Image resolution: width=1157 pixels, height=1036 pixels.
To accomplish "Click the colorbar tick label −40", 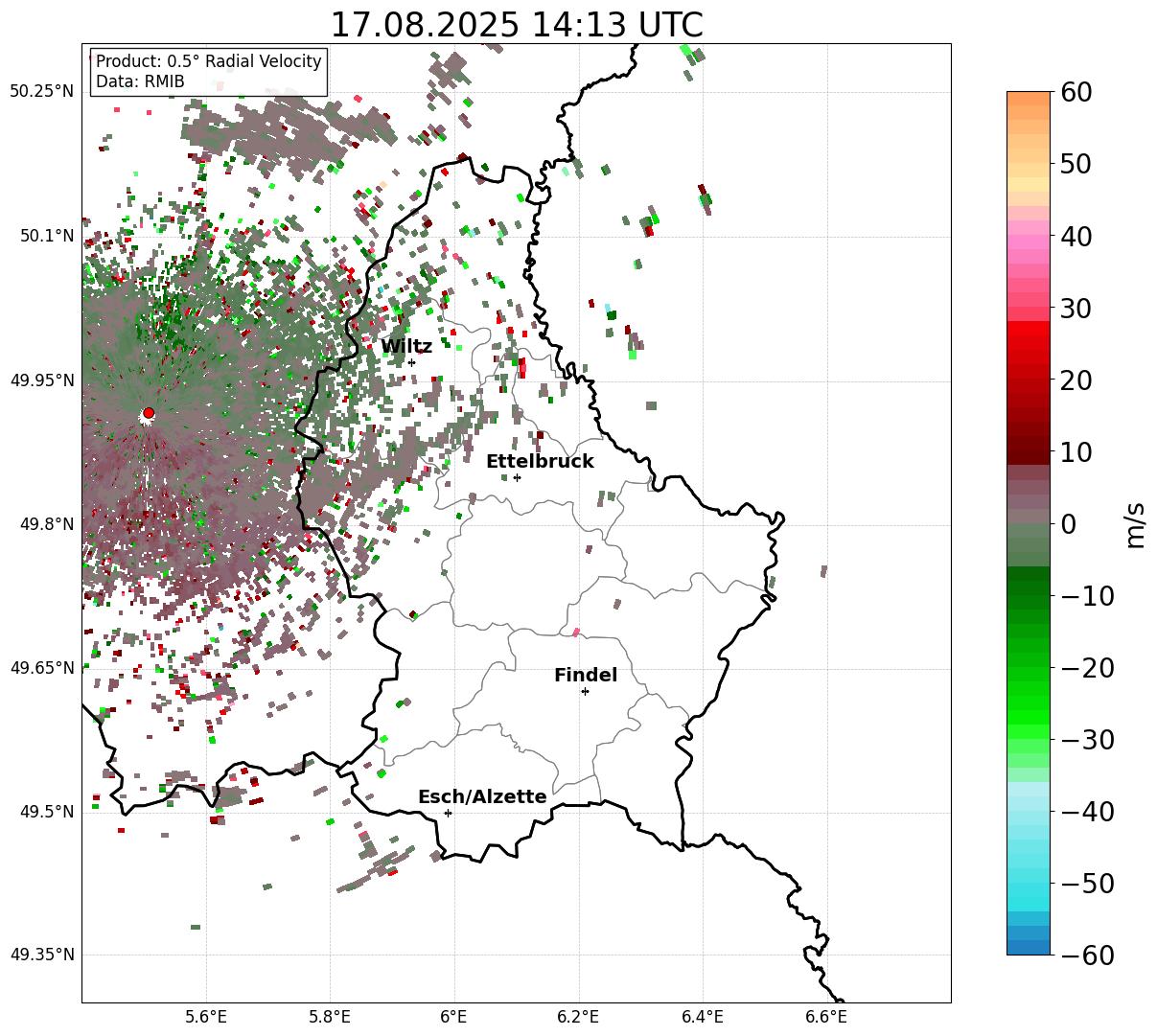I will pyautogui.click(x=1088, y=811).
